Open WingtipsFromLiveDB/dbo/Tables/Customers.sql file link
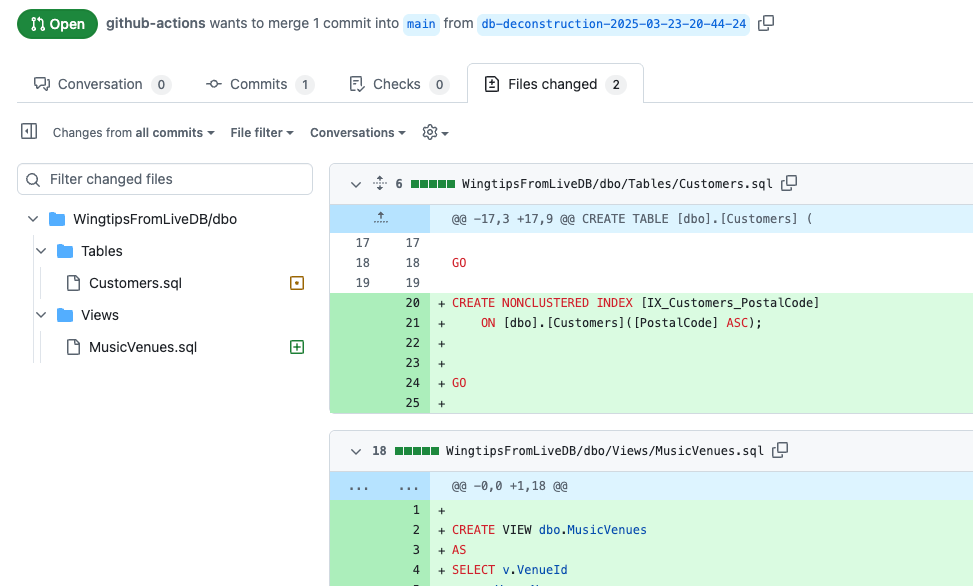Viewport: 973px width, 586px height. pos(617,184)
